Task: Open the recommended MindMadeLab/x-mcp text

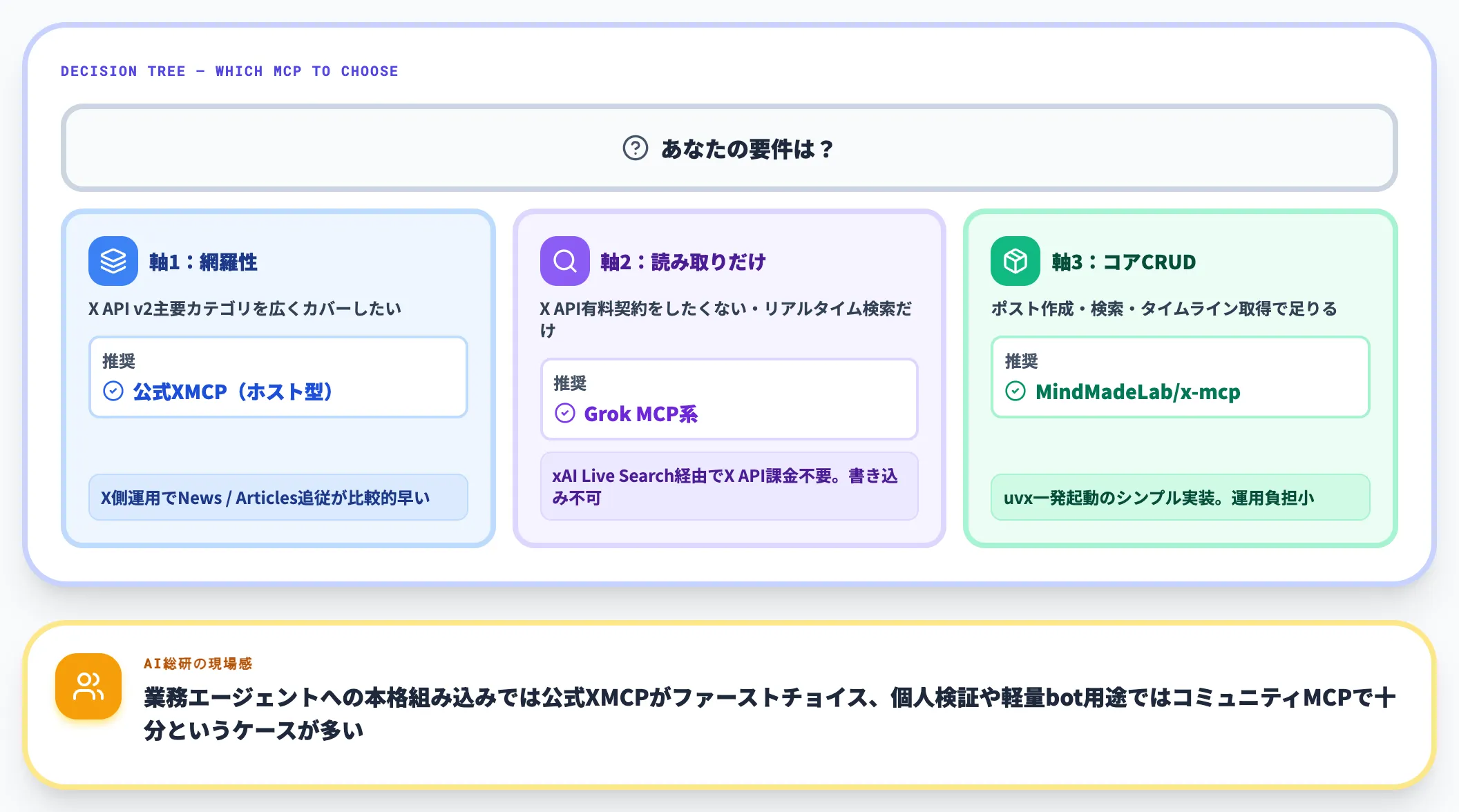Action: pos(1138,391)
